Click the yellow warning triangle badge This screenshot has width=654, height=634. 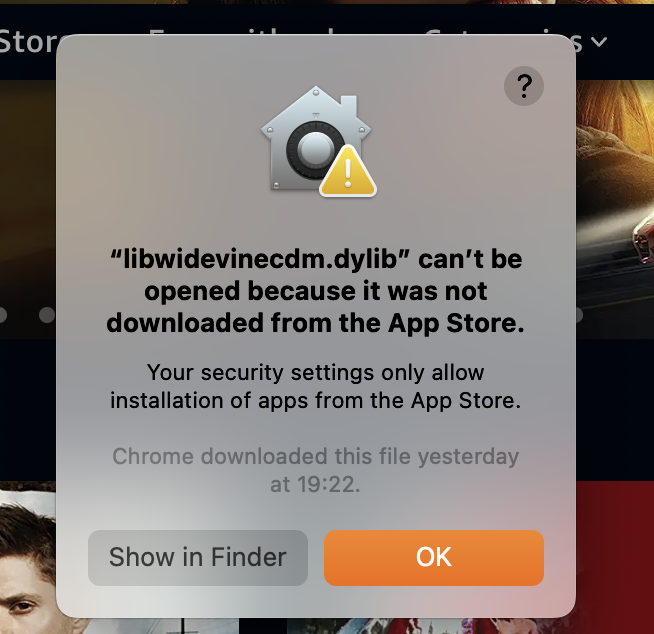click(x=348, y=171)
